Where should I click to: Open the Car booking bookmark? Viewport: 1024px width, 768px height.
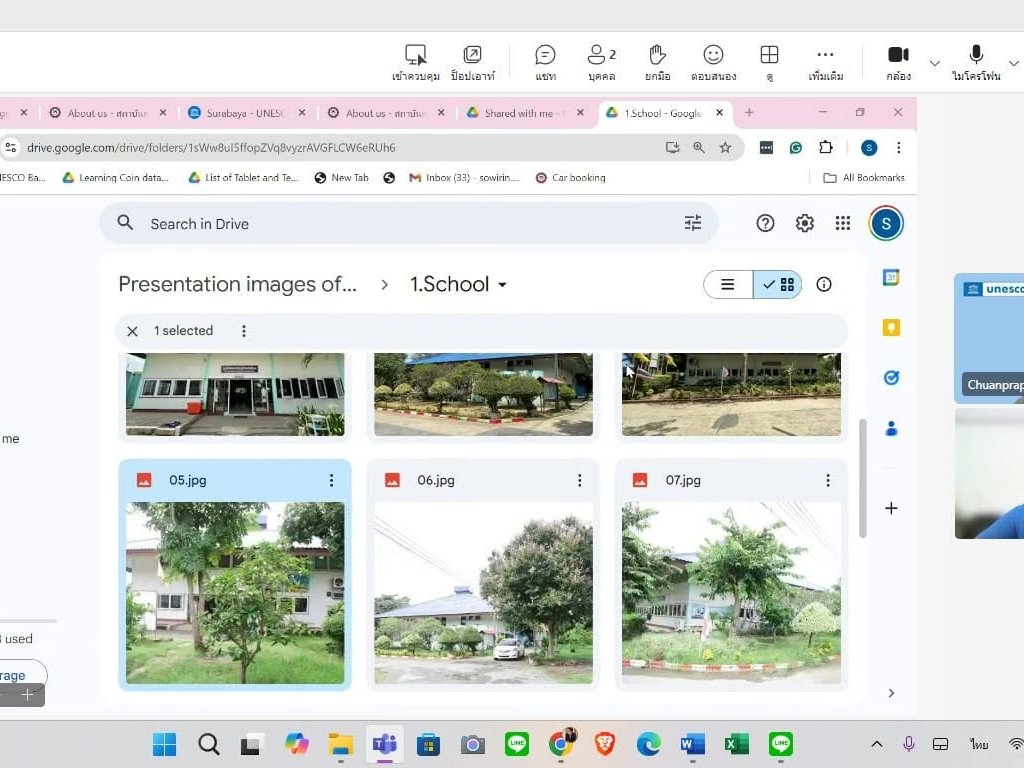[571, 178]
